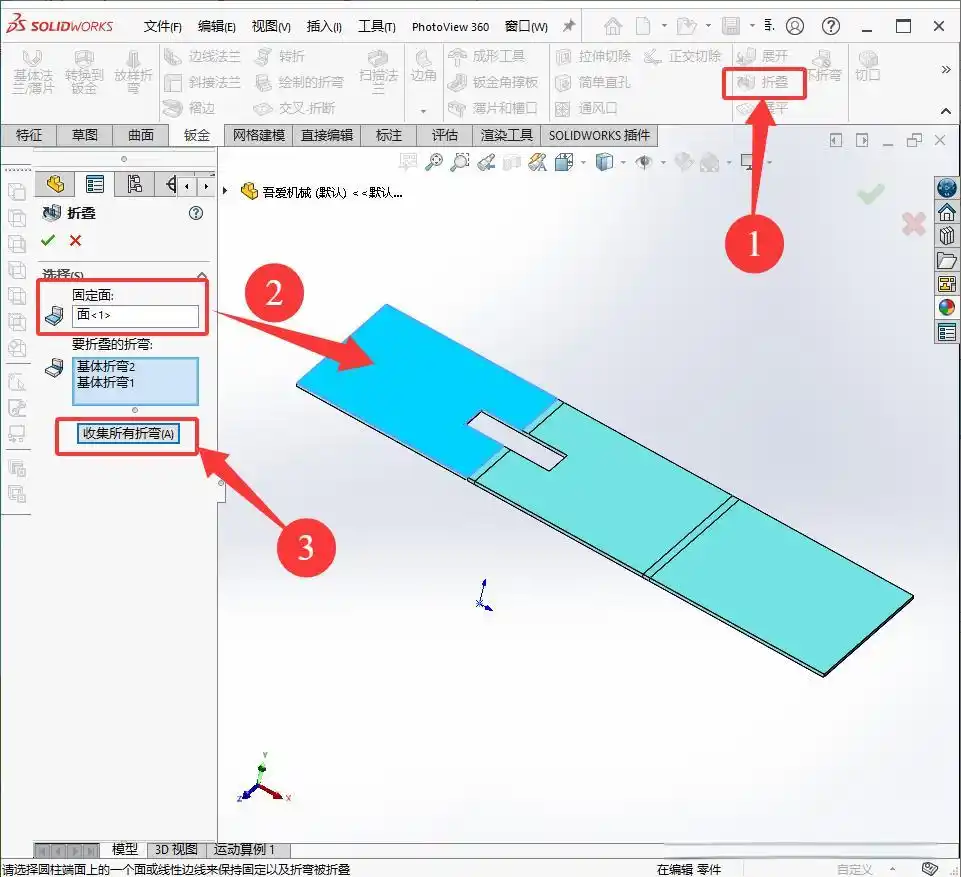Click the 折叠 (Fold) command in ribbon

763,82
